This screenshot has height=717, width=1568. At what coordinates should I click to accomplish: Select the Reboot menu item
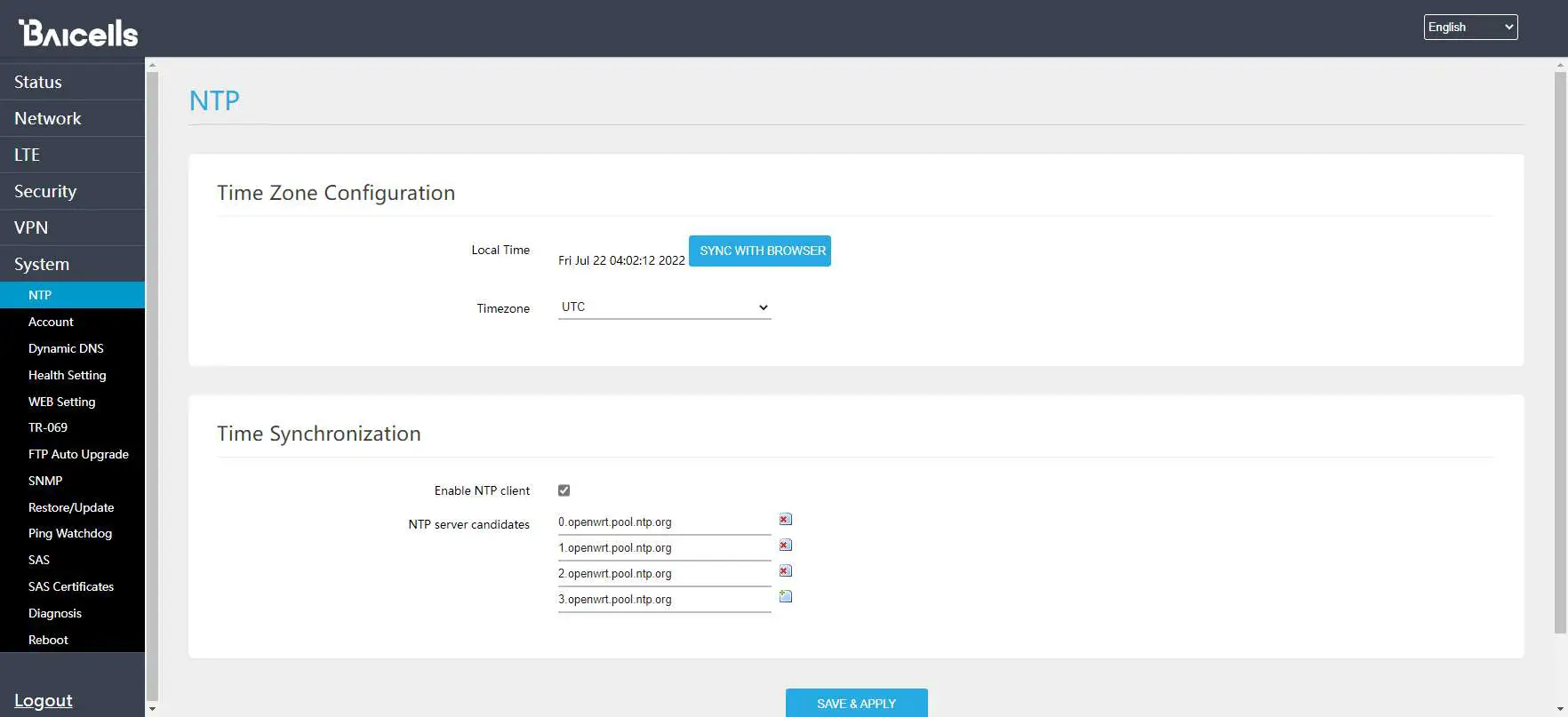tap(72, 640)
